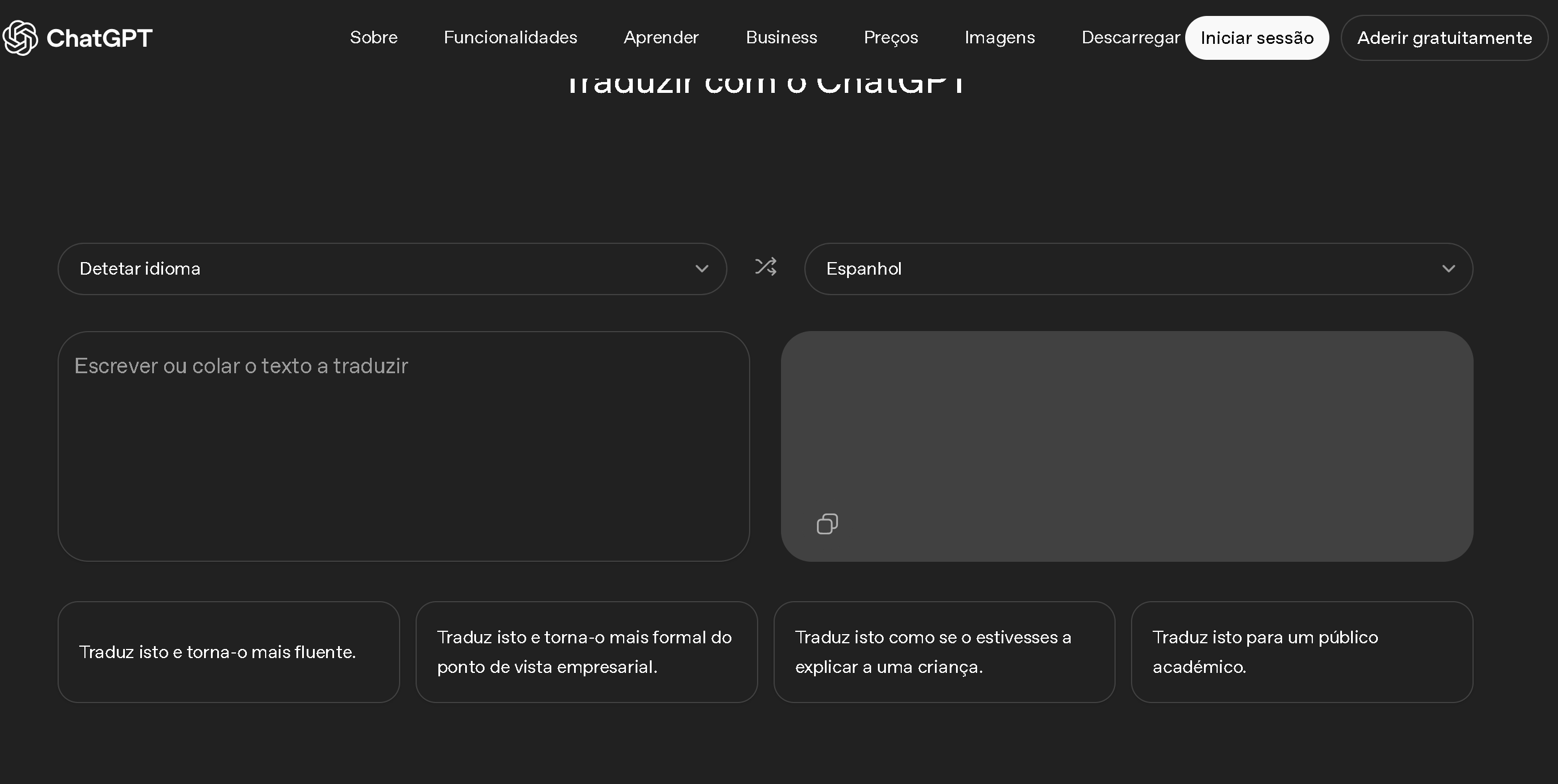Image resolution: width=1558 pixels, height=784 pixels.
Task: Choose the 'mais fluente' prompt suggestion
Action: [x=229, y=652]
